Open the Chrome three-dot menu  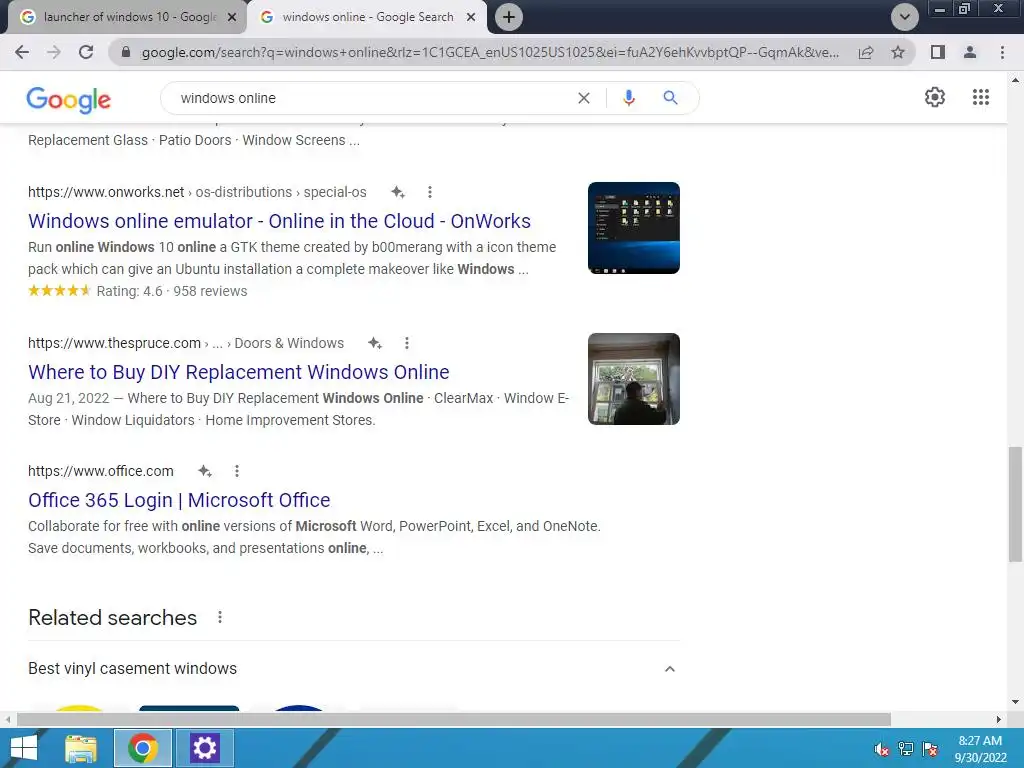1002,52
